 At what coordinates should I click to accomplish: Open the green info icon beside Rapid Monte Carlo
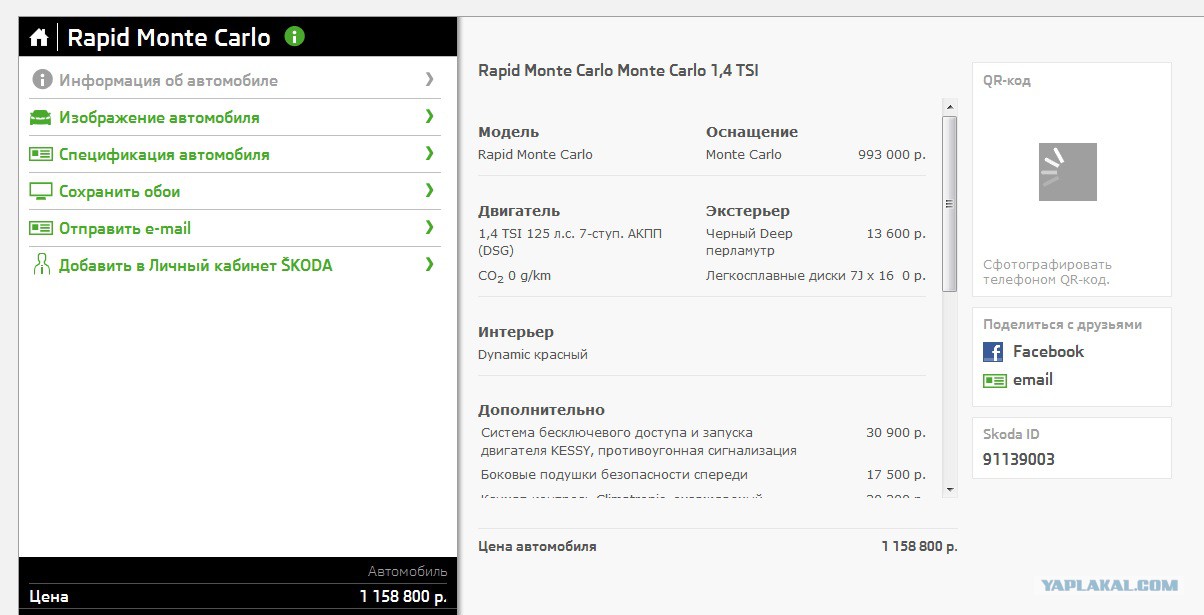click(x=294, y=37)
